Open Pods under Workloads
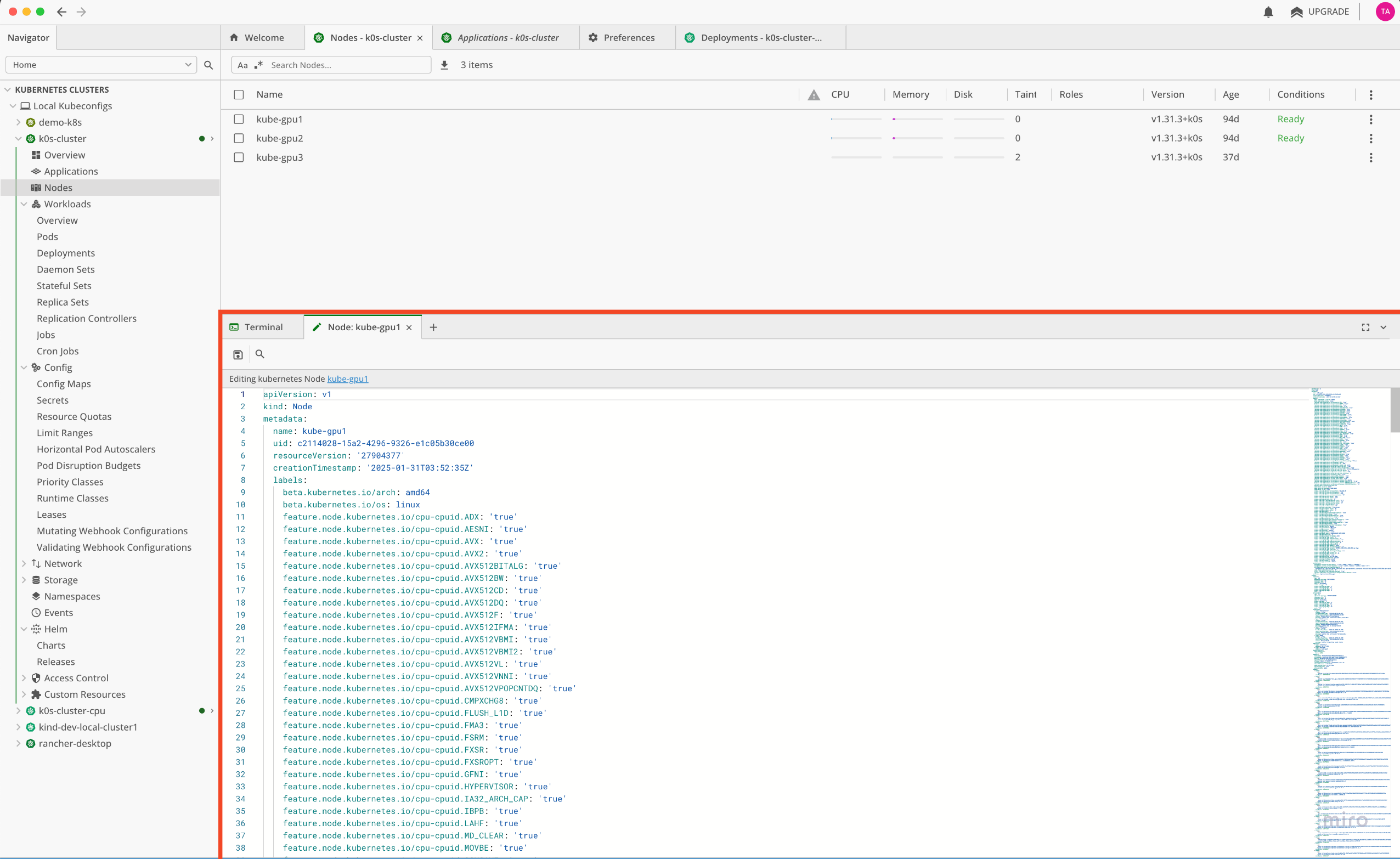Viewport: 1400px width, 859px height. pos(47,237)
